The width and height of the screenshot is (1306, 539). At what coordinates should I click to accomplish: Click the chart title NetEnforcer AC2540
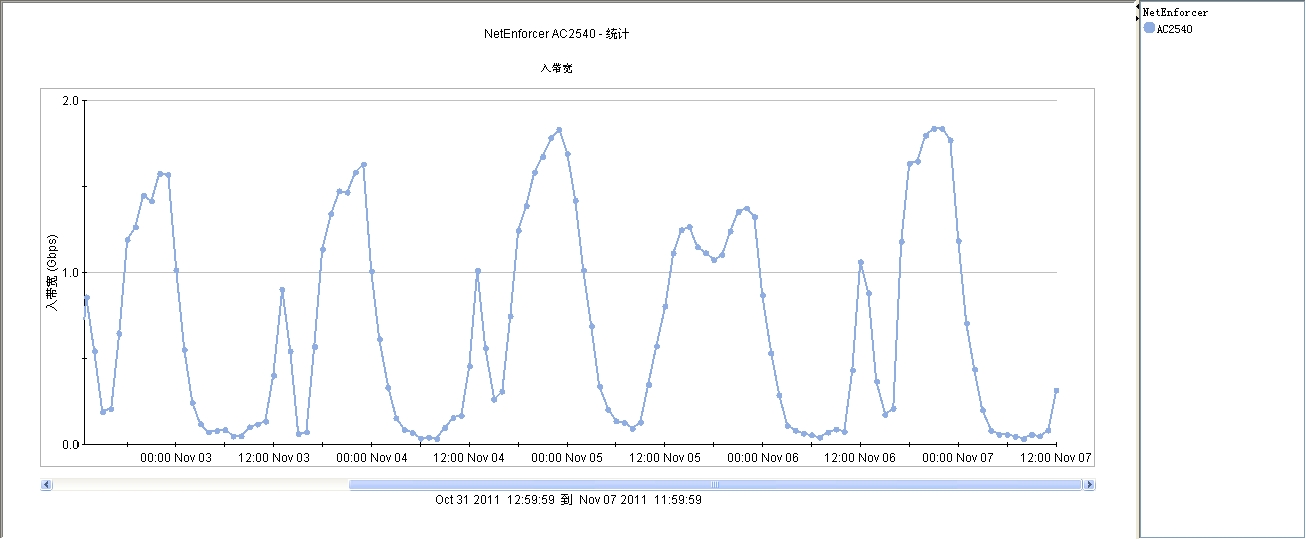coord(556,34)
